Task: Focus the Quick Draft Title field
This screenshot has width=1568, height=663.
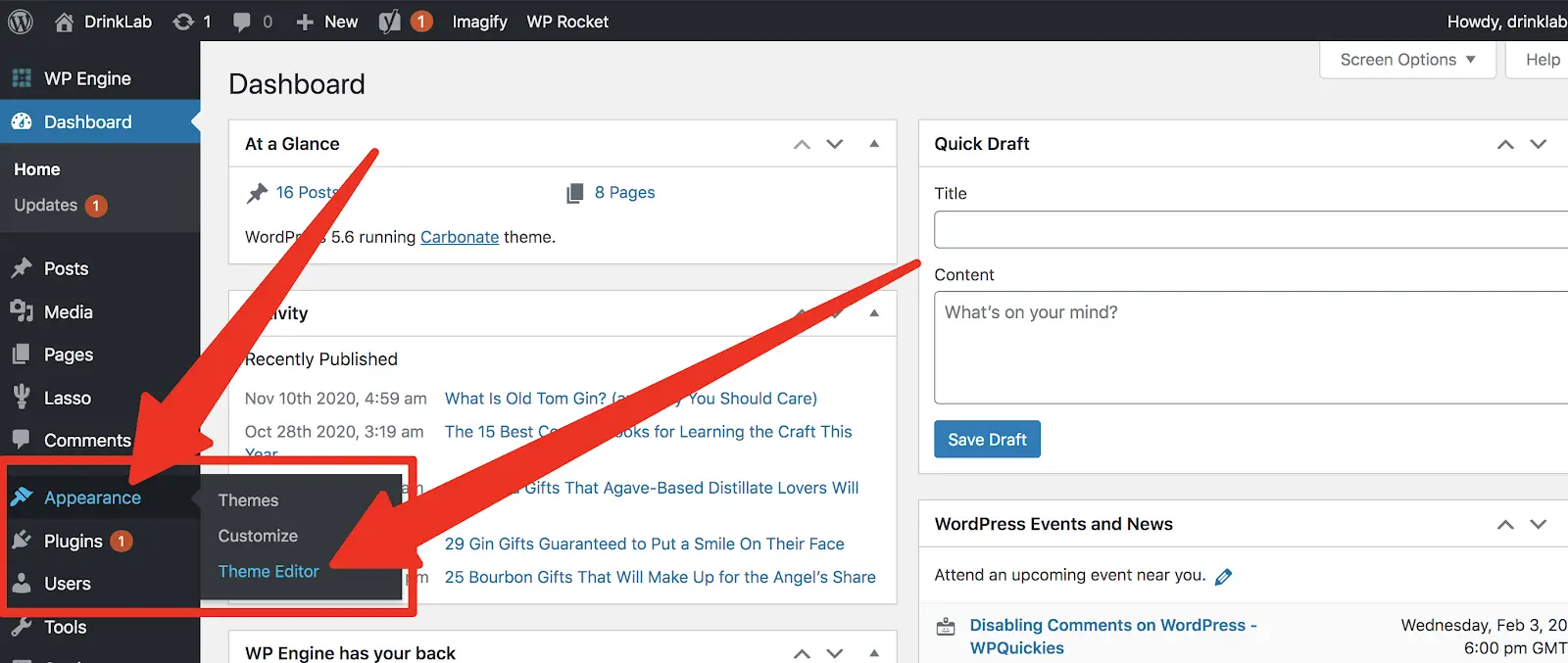Action: click(1250, 230)
